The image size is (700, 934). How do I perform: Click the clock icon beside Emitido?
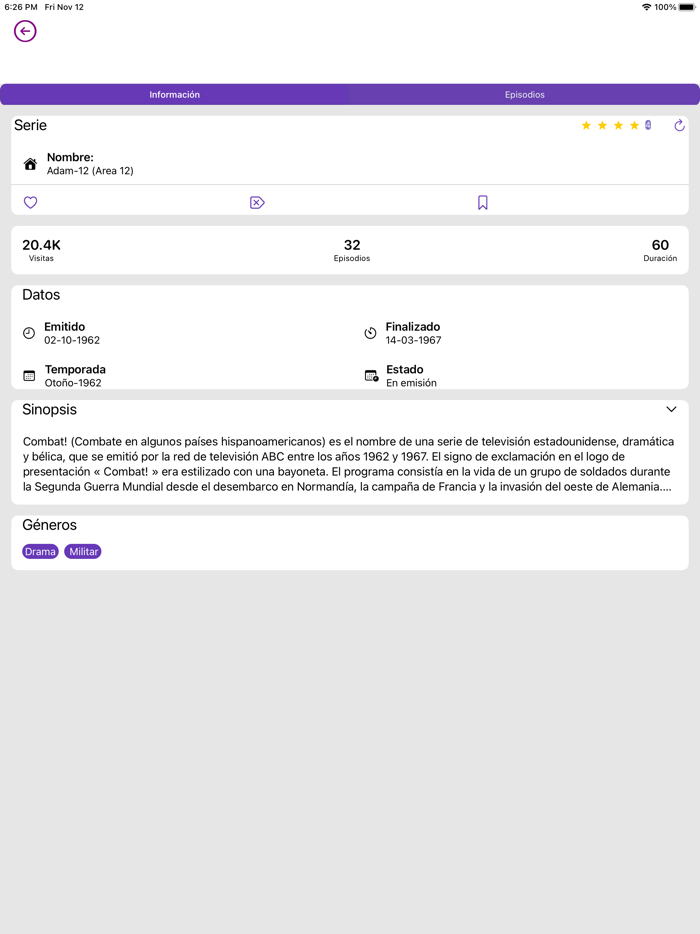pos(29,333)
